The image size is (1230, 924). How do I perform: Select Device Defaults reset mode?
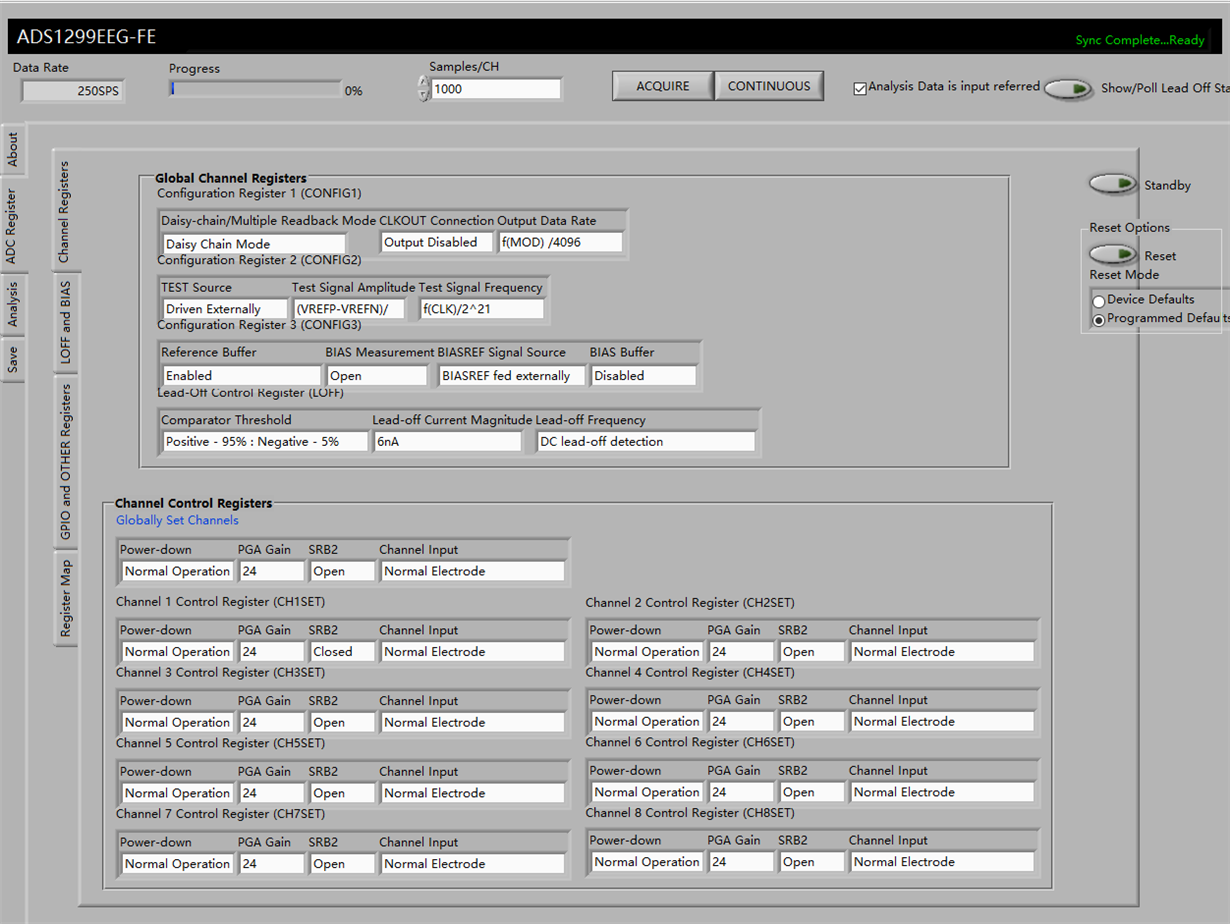(1099, 300)
